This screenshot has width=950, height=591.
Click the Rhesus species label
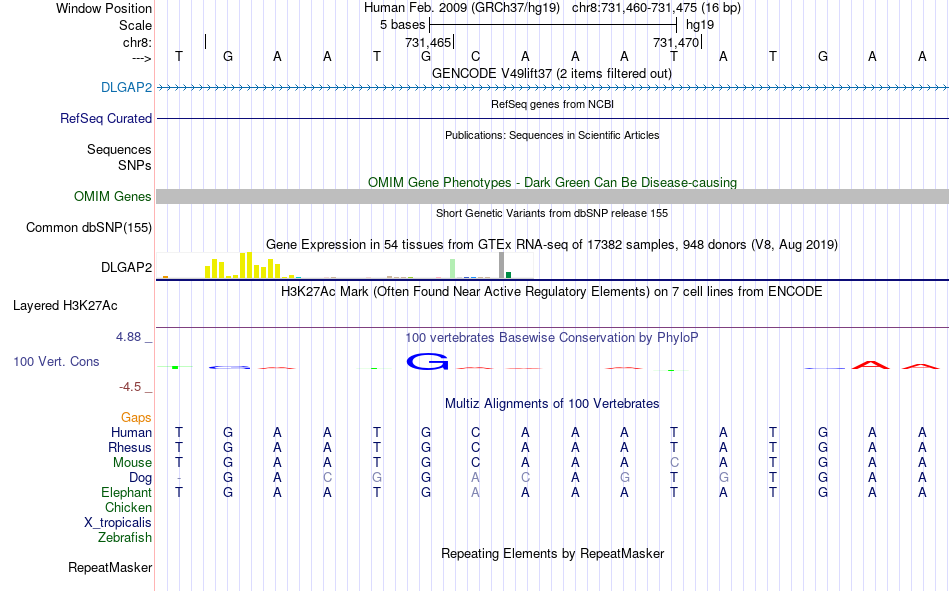pos(130,447)
